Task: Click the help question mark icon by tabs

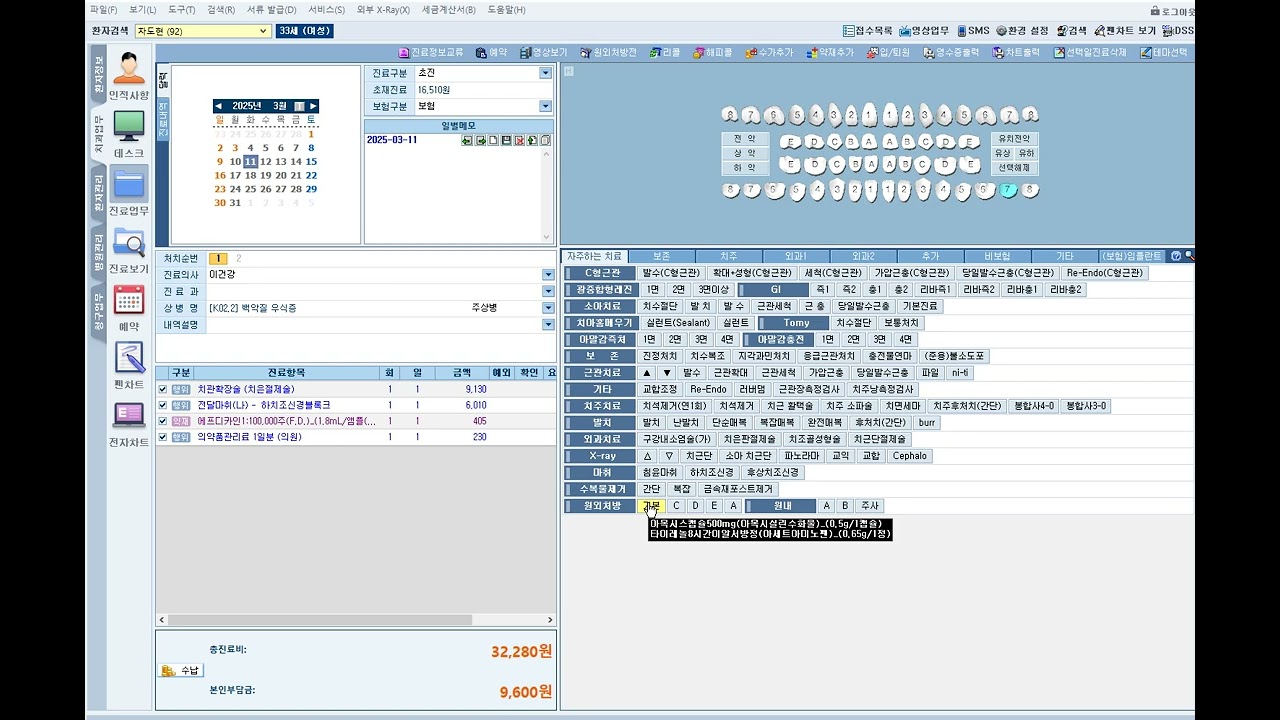Action: point(1176,256)
